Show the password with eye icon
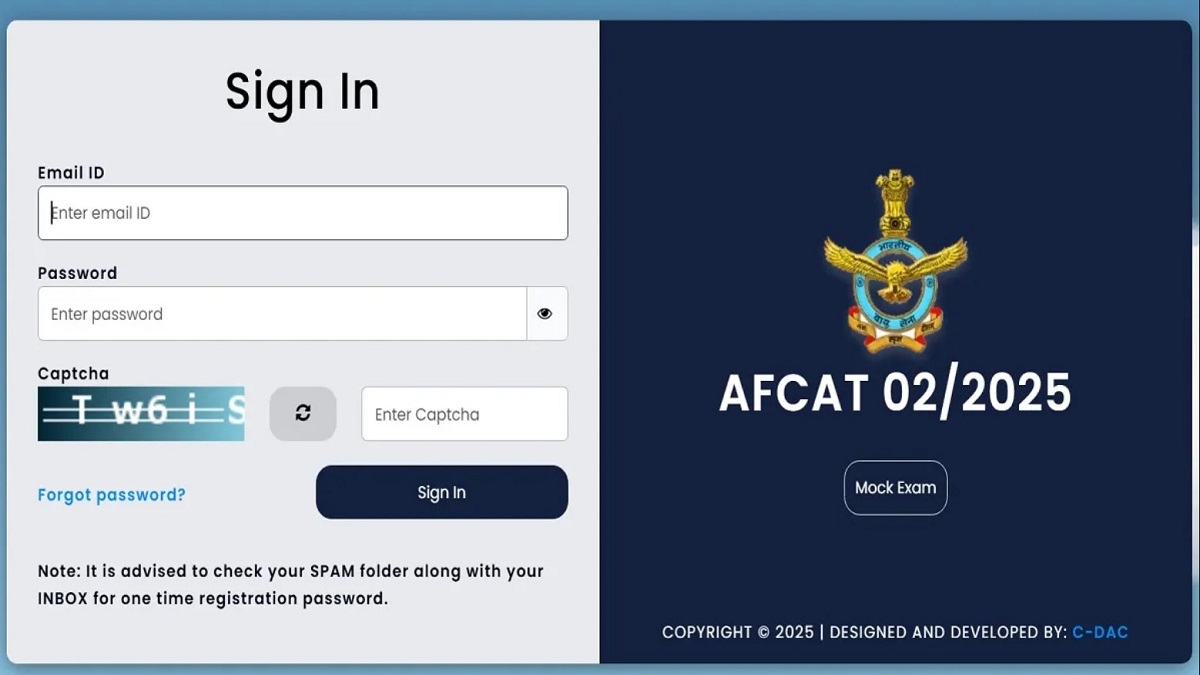Image resolution: width=1200 pixels, height=675 pixels. click(x=545, y=314)
